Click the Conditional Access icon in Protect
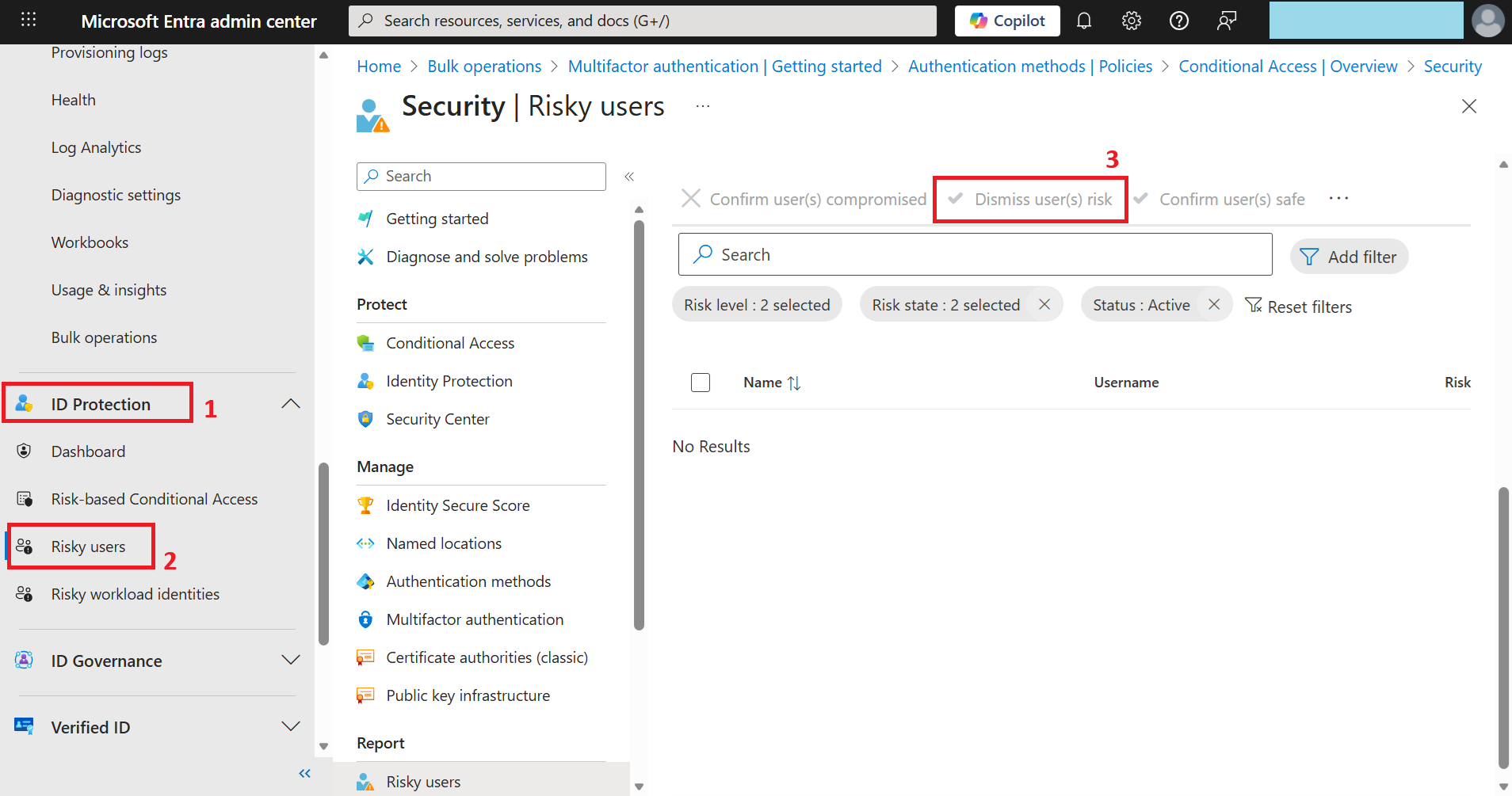1512x796 pixels. click(x=365, y=343)
